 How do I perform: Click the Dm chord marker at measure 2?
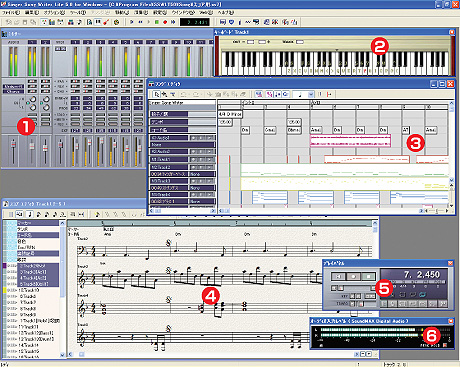click(x=245, y=130)
